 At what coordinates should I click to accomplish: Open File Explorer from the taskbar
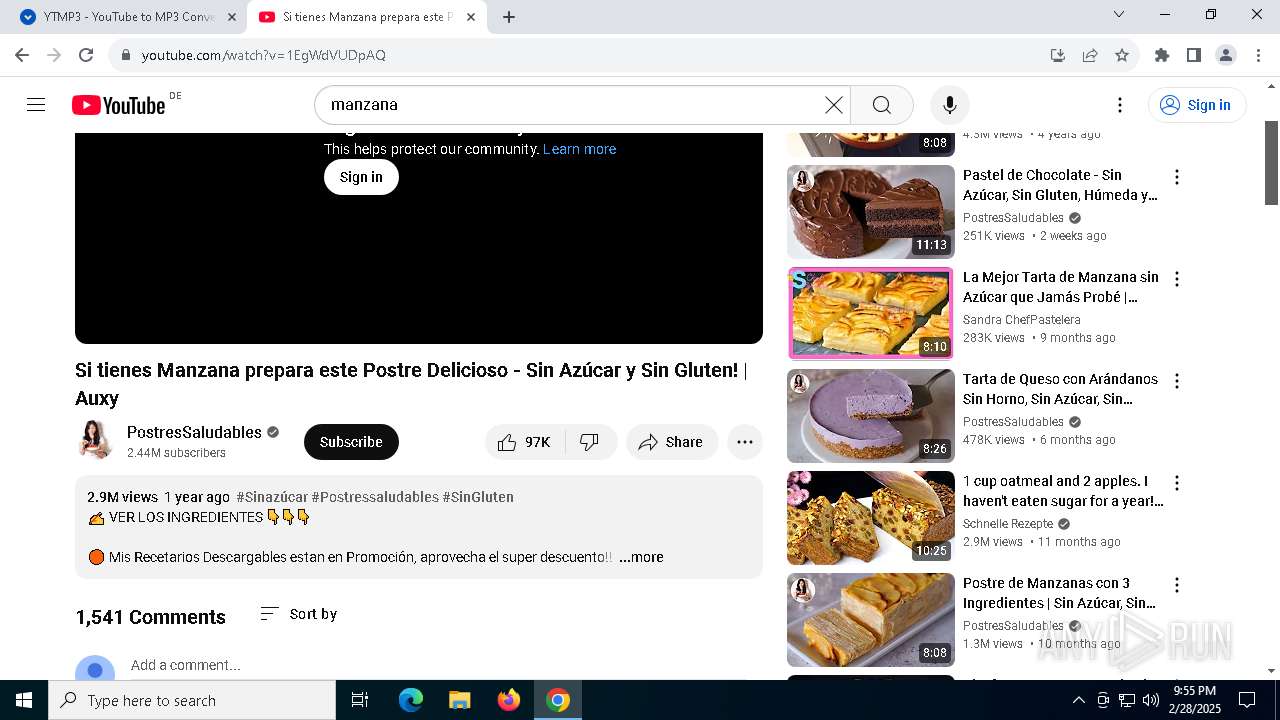pyautogui.click(x=460, y=700)
